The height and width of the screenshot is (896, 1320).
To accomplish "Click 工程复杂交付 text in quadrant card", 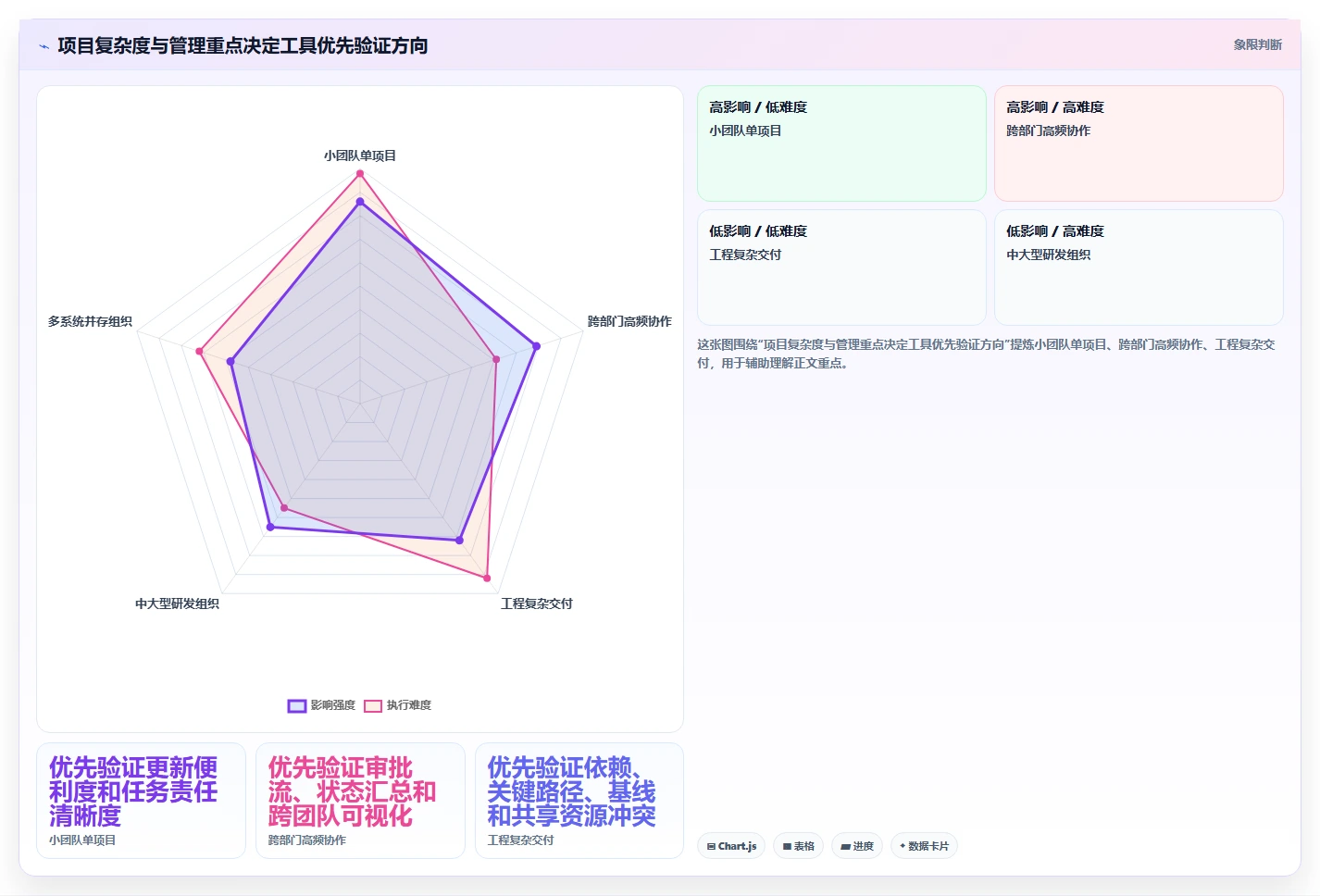I will [x=745, y=255].
